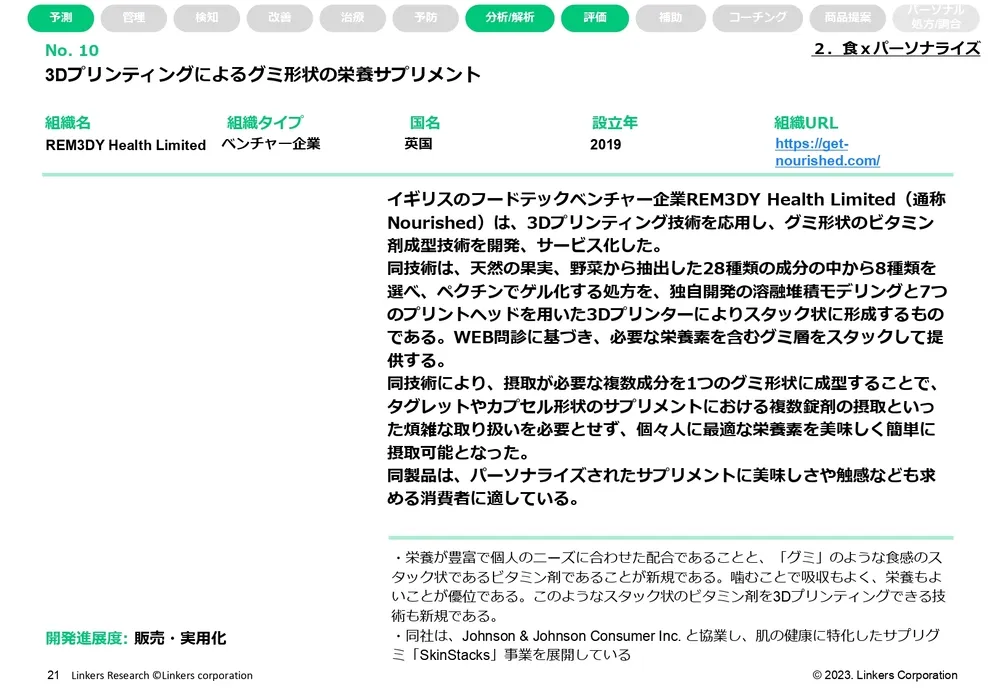Click the コーチング tag
Image resolution: width=1000 pixels, height=692 pixels.
758,18
